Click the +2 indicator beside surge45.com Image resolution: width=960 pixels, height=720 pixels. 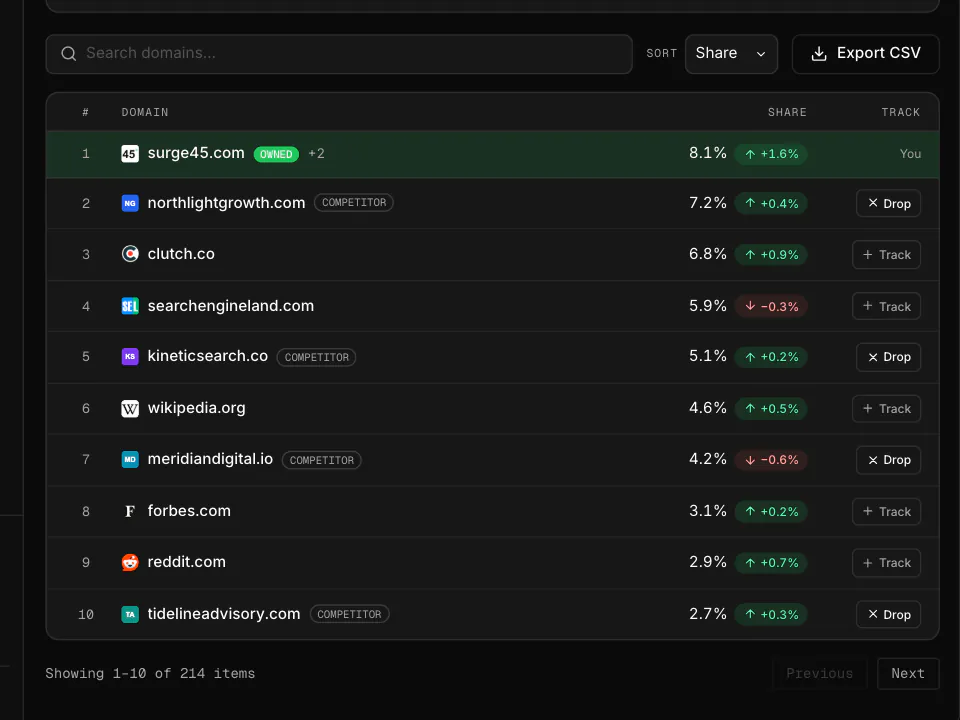tap(317, 154)
